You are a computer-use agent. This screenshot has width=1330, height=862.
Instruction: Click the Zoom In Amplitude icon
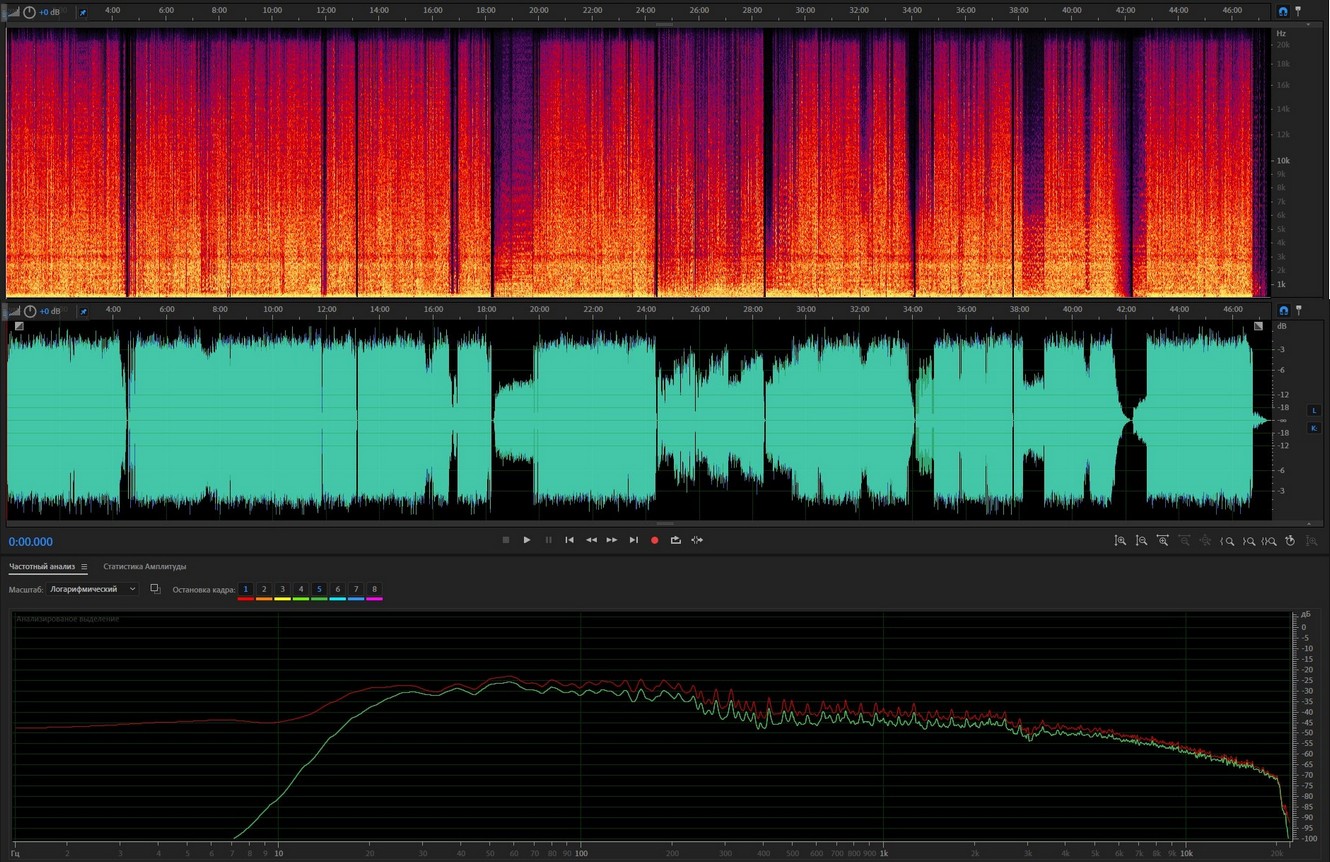(1120, 541)
